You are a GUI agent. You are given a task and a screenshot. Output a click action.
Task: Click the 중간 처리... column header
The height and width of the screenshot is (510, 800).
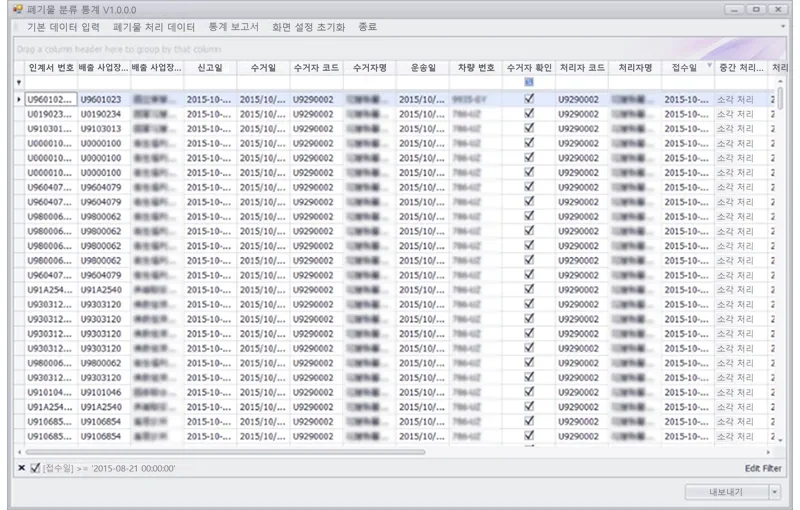pos(741,68)
